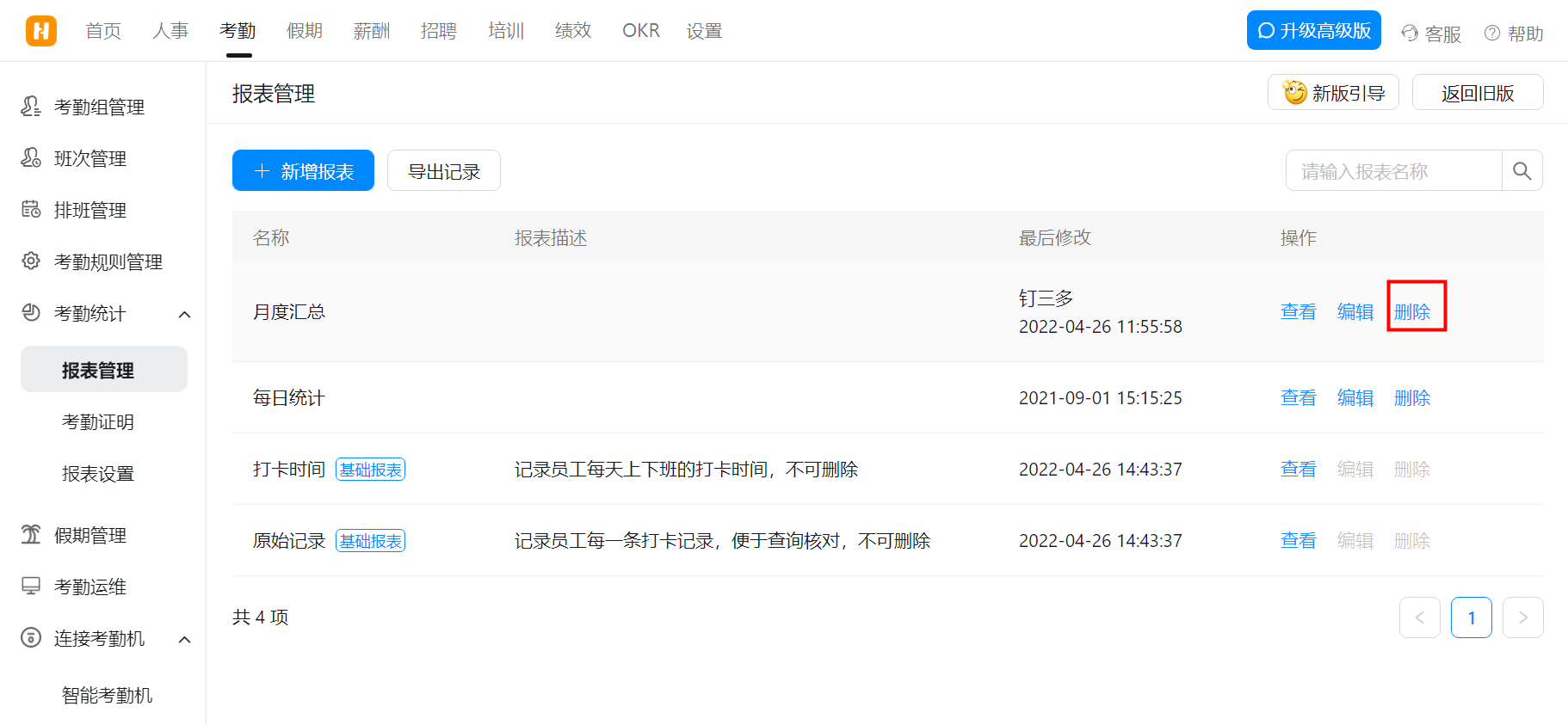This screenshot has height=725, width=1568.
Task: Click the 导出记录 button
Action: click(443, 171)
